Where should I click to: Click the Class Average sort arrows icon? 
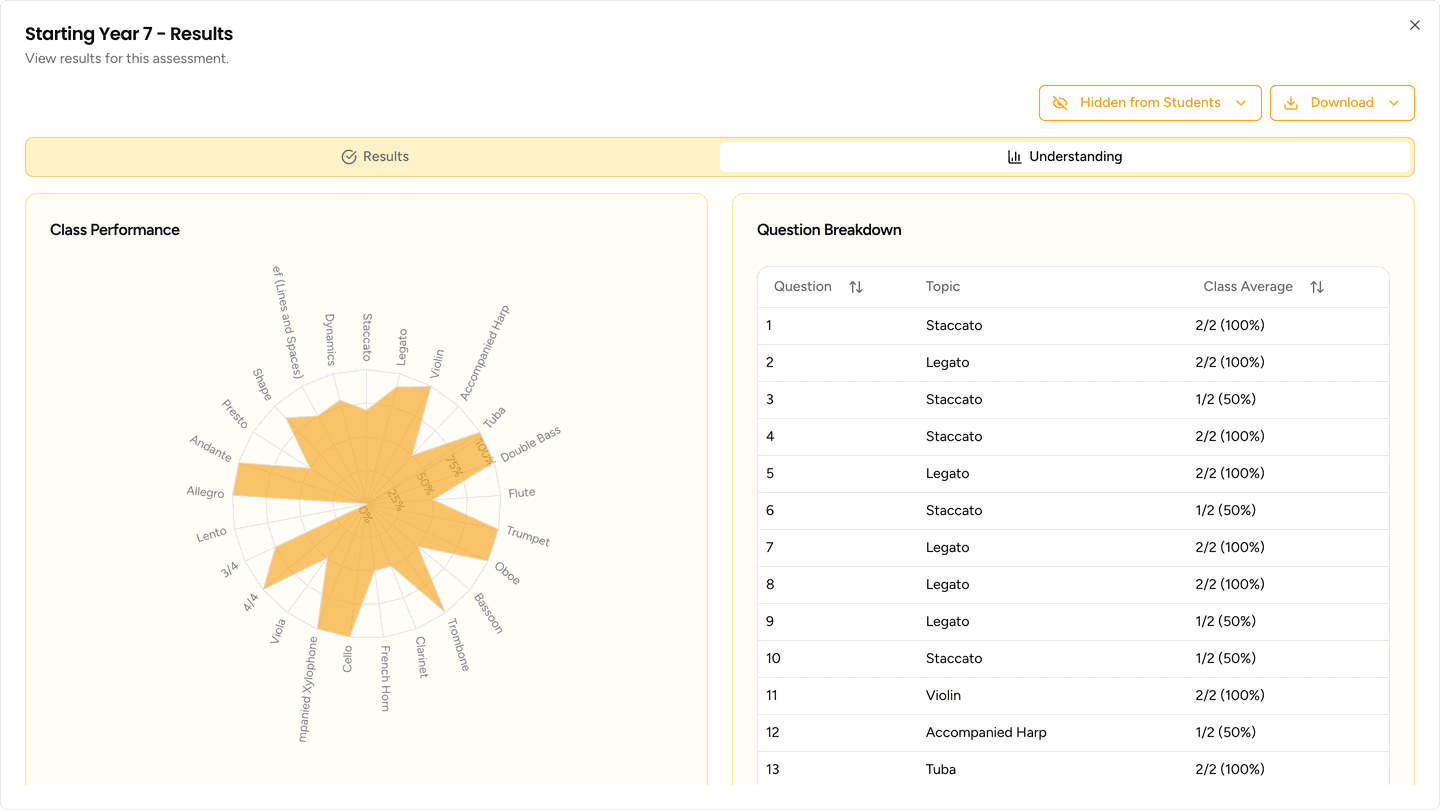click(1317, 287)
